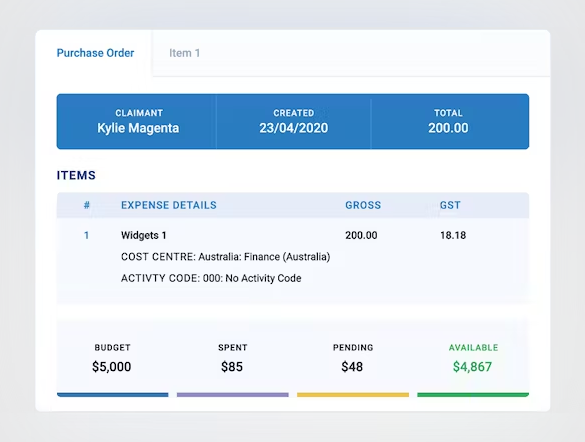585x442 pixels.
Task: Click the yellow Pending progress bar
Action: point(353,395)
